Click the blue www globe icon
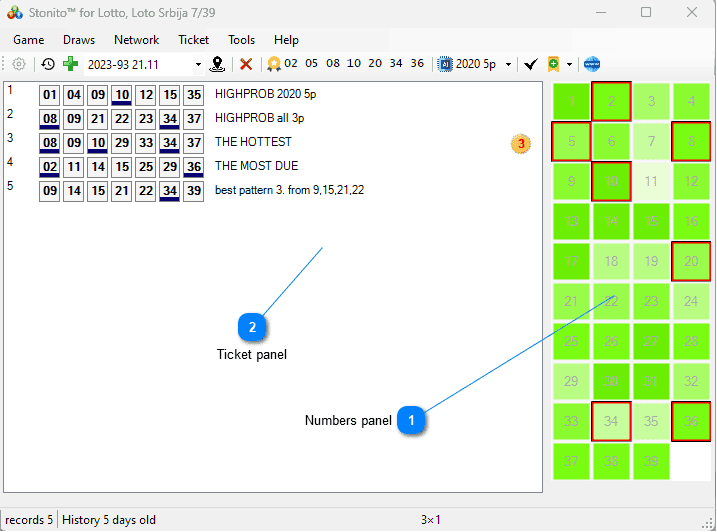The image size is (717, 532). click(x=592, y=64)
